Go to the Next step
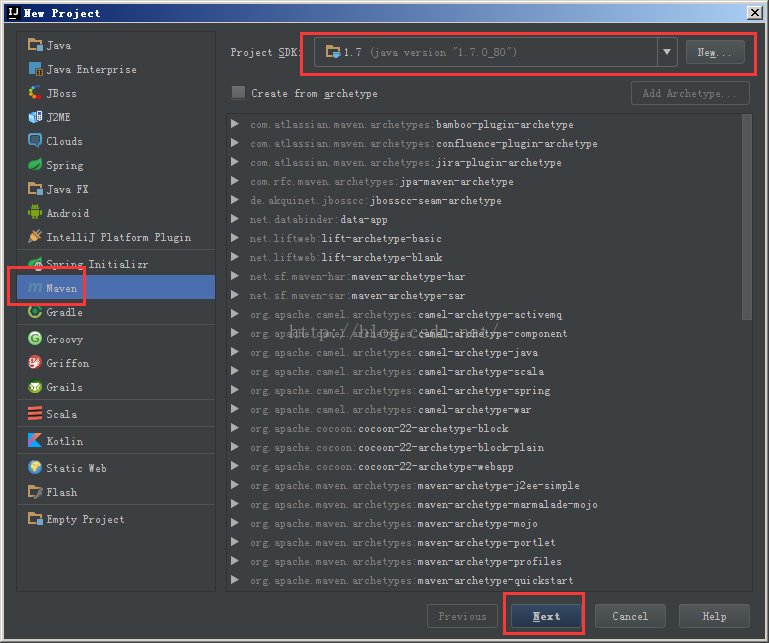This screenshot has height=643, width=769. pyautogui.click(x=546, y=616)
